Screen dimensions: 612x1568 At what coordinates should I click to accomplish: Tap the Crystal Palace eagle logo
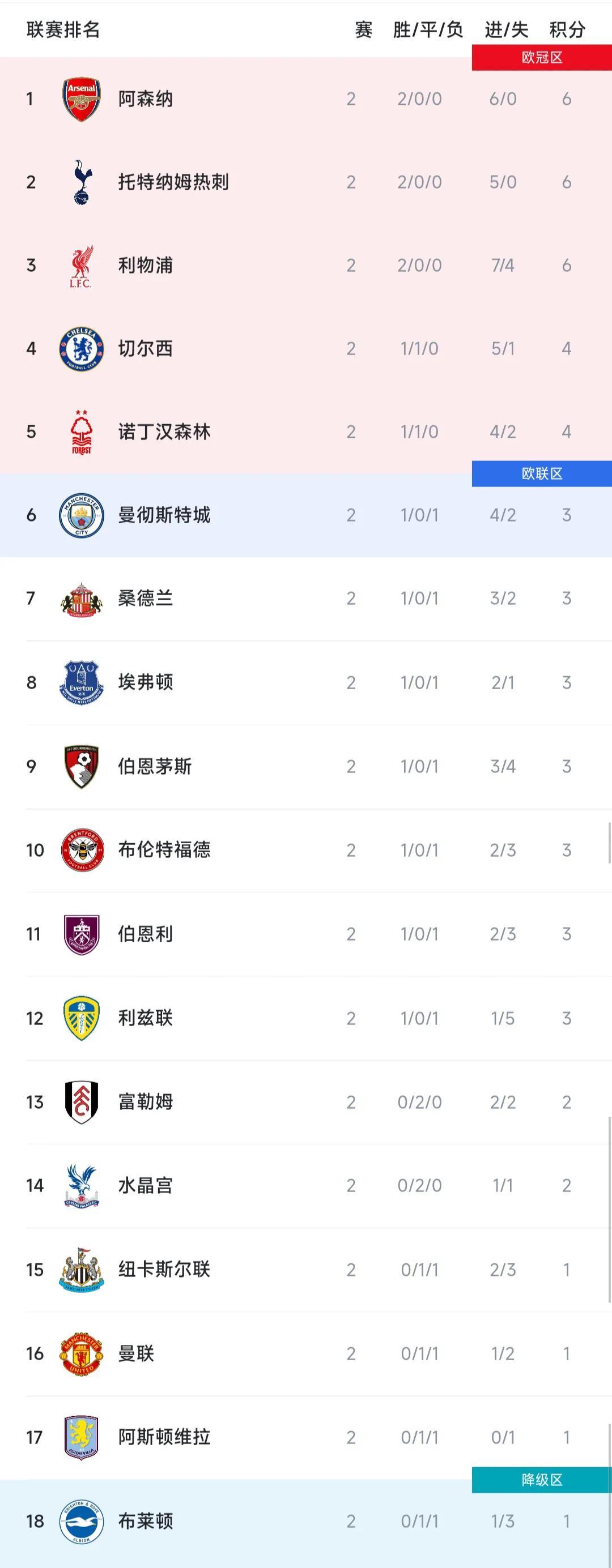tap(81, 1186)
